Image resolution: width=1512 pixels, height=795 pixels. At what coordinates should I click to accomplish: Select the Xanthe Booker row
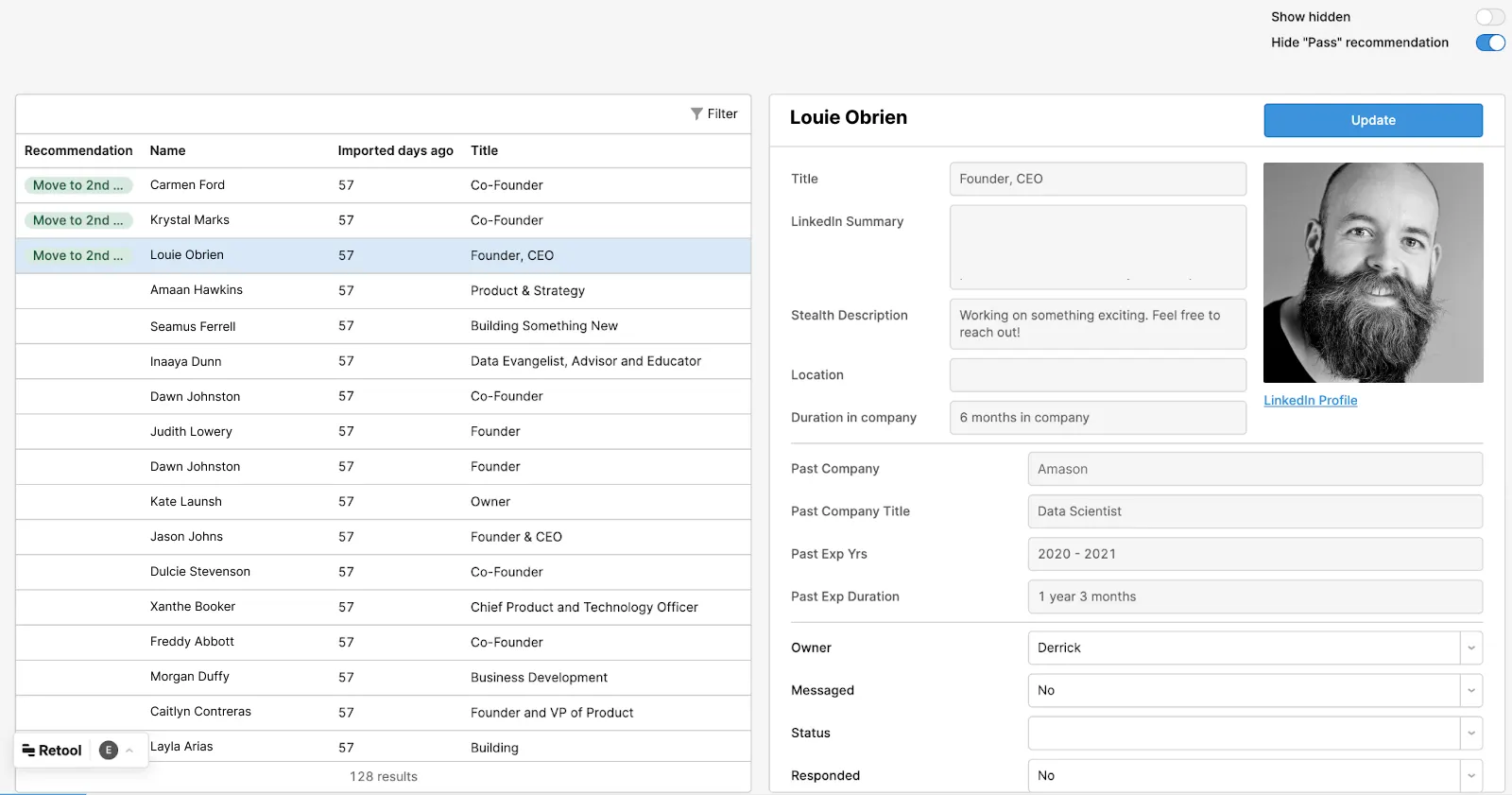point(383,607)
